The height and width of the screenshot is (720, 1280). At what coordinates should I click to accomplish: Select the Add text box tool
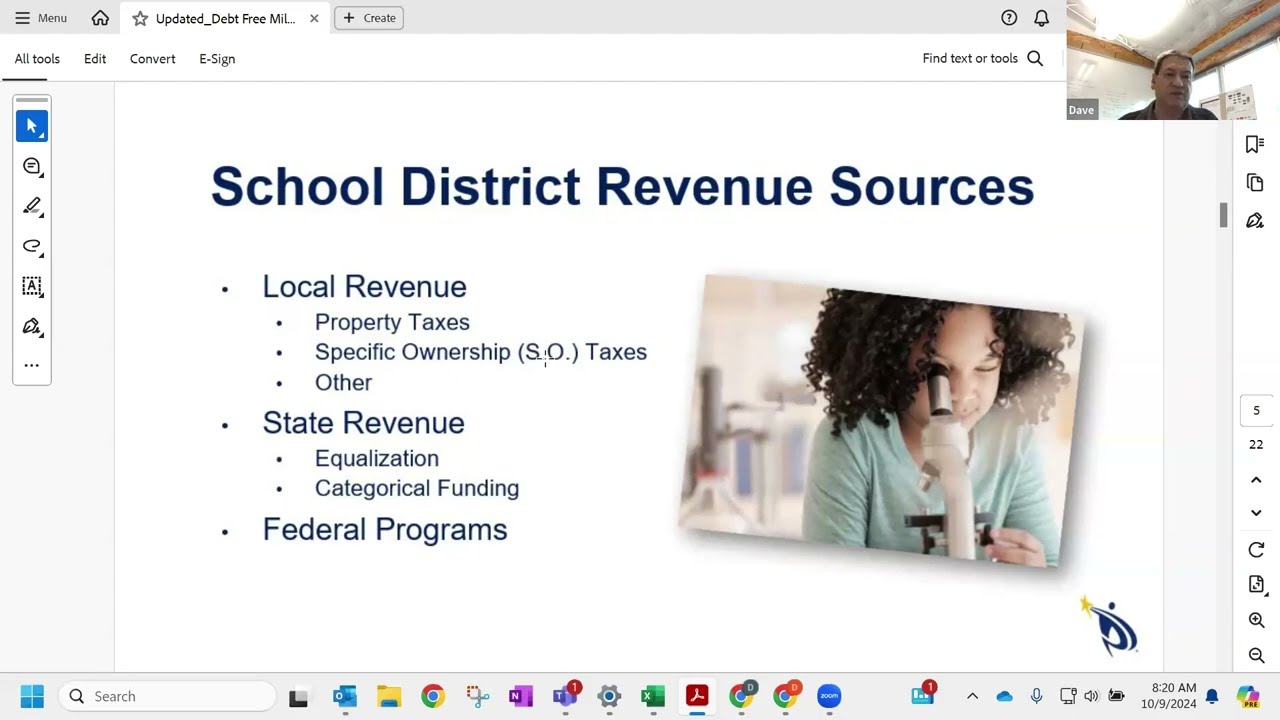pos(32,286)
